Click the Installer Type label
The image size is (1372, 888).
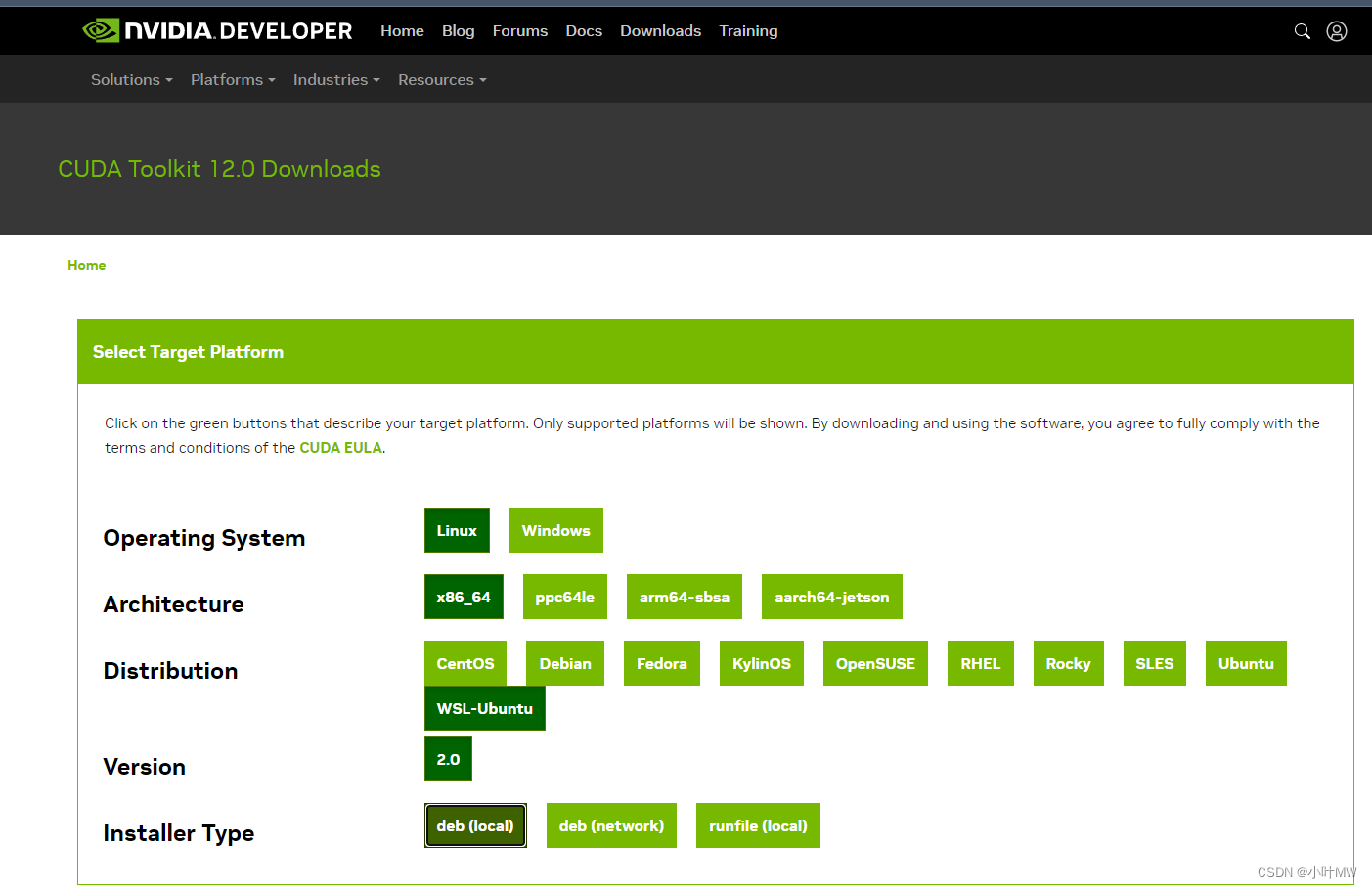click(x=179, y=833)
